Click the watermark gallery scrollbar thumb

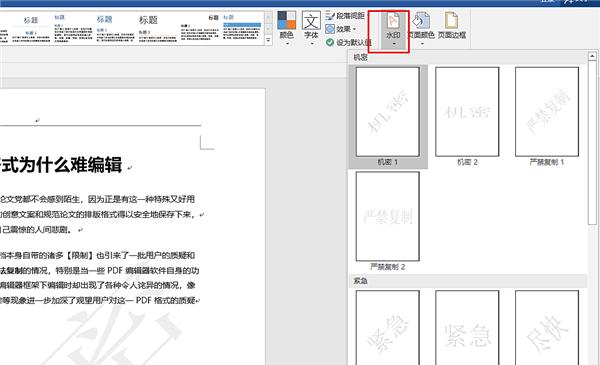pos(592,142)
